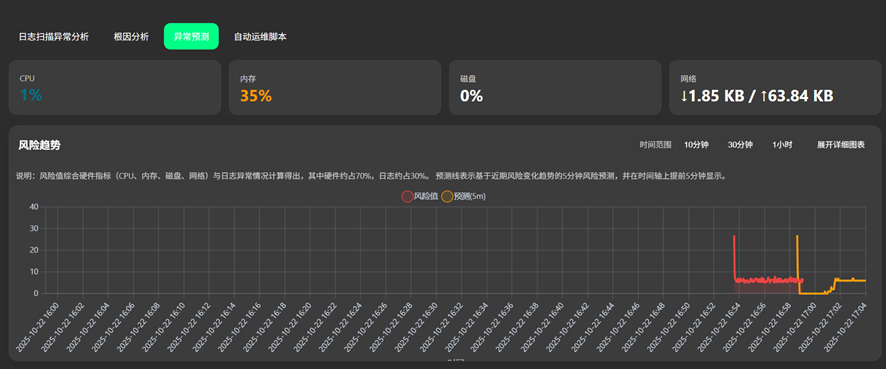
Task: Click the 风险趋势 heading
Action: (x=40, y=145)
